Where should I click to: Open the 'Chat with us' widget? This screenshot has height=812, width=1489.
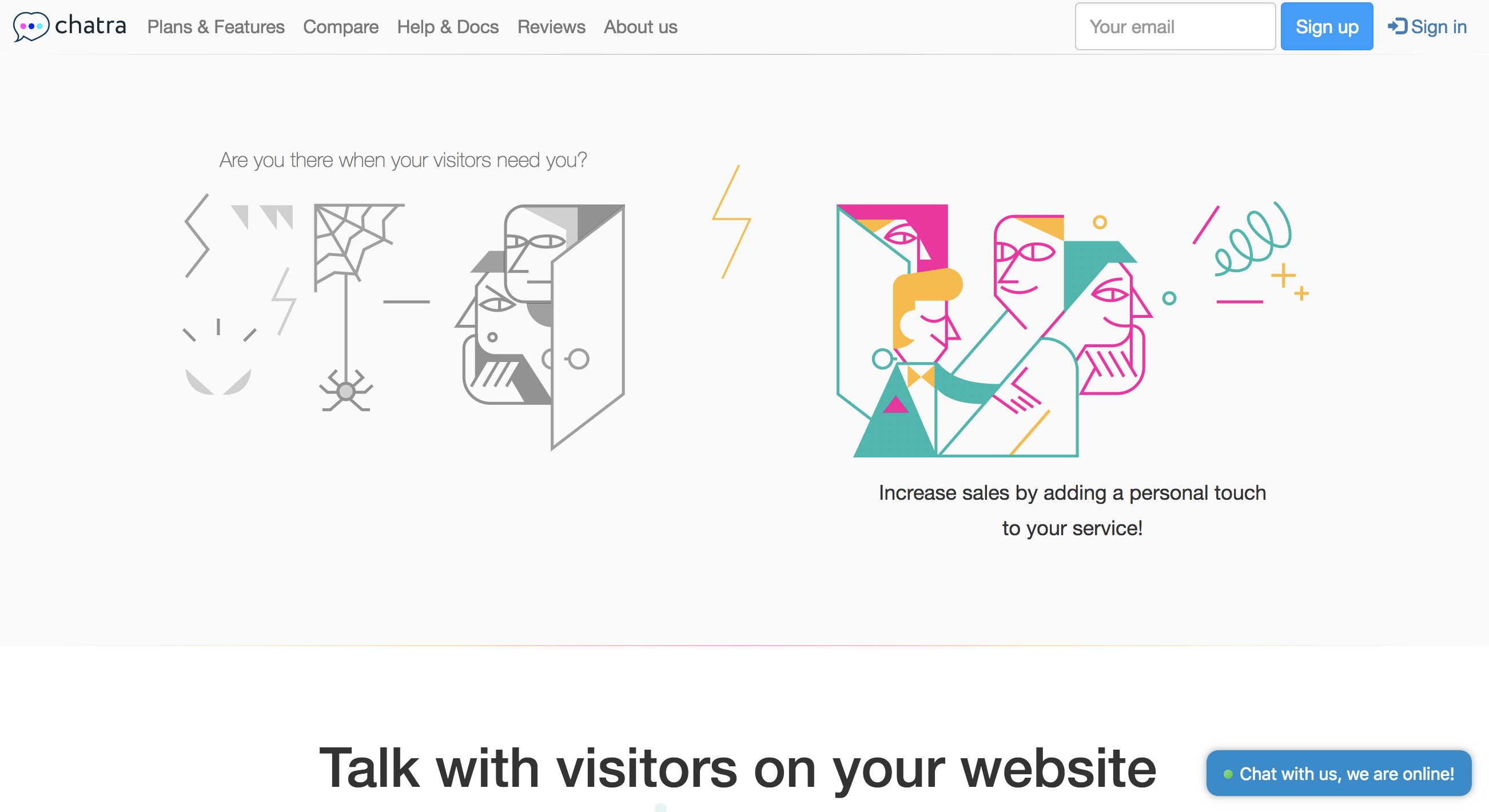(1338, 773)
